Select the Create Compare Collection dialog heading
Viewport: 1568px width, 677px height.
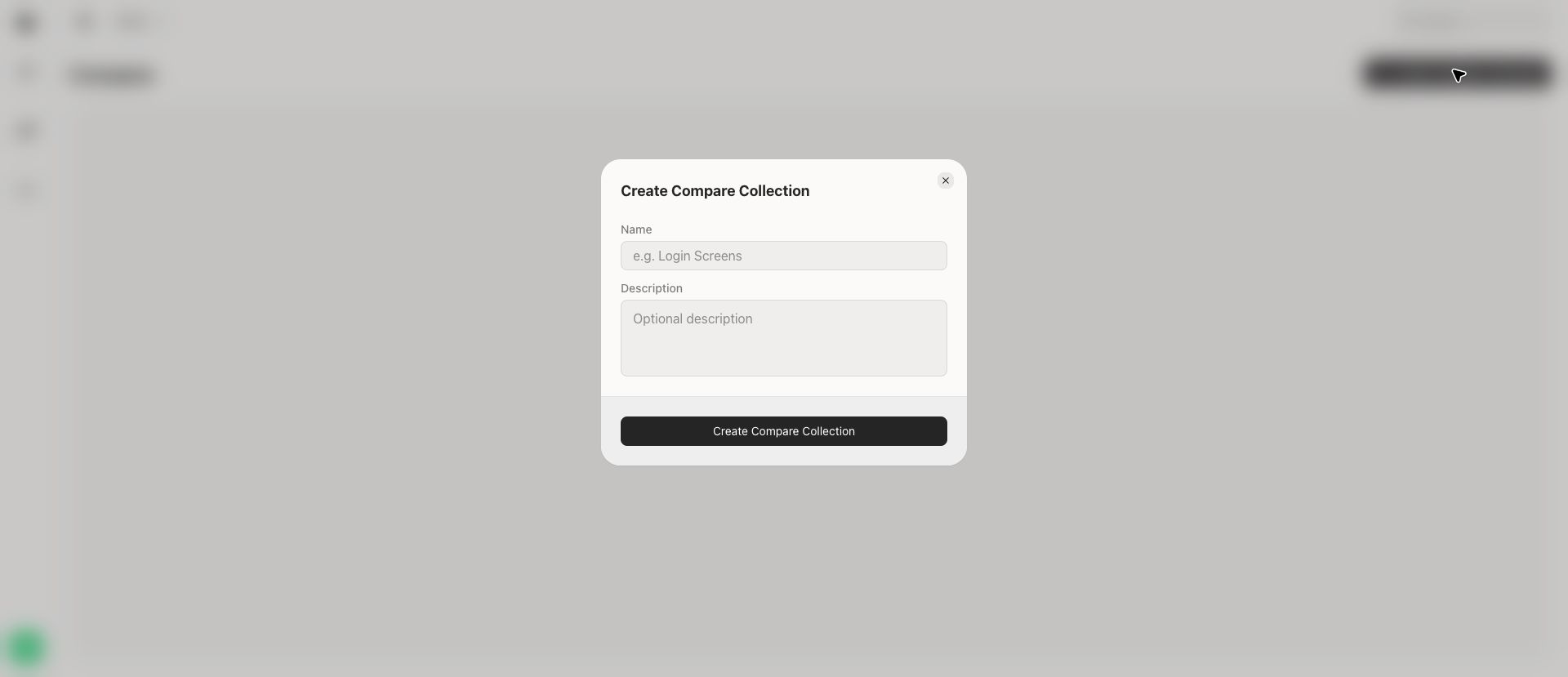click(x=715, y=191)
